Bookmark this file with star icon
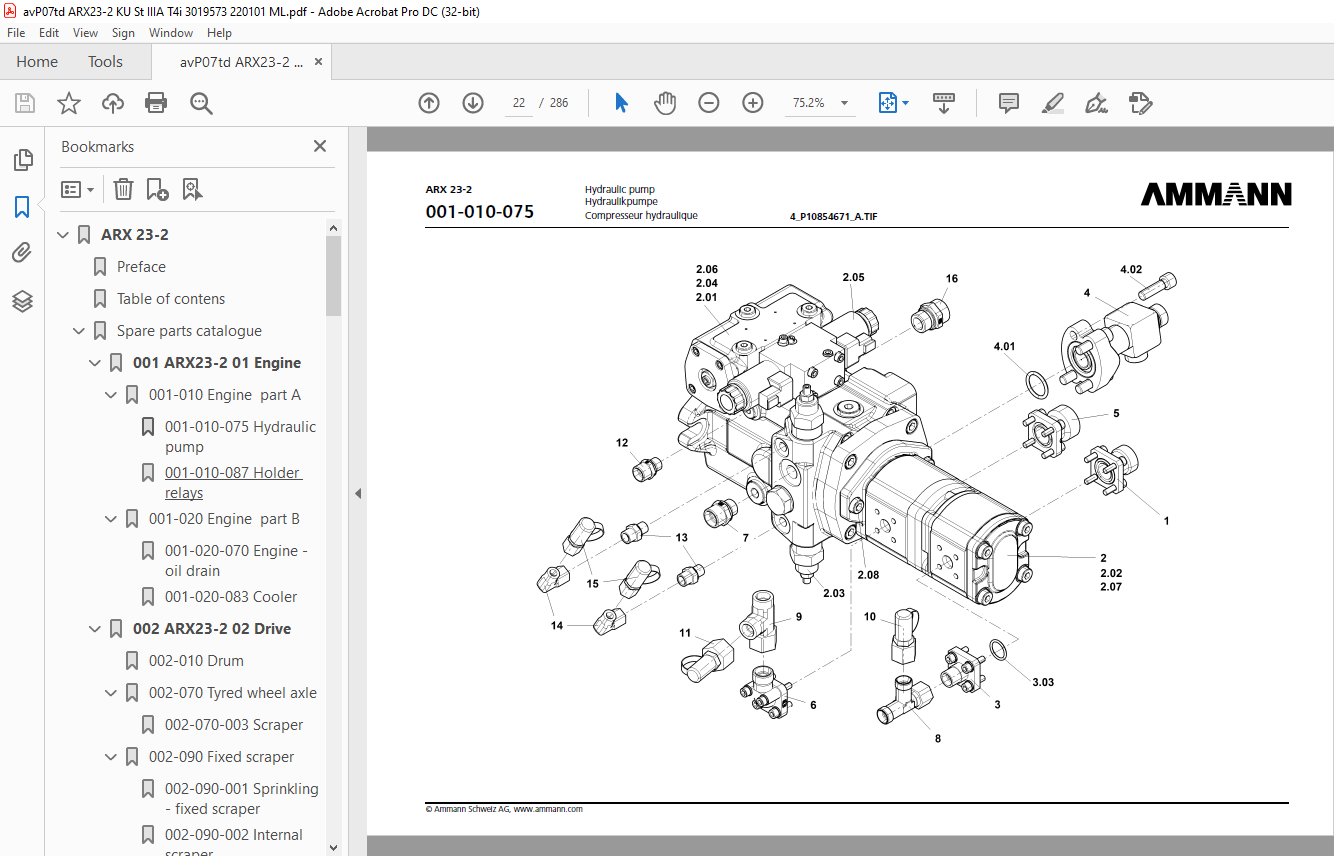The height and width of the screenshot is (856, 1334). click(x=69, y=103)
